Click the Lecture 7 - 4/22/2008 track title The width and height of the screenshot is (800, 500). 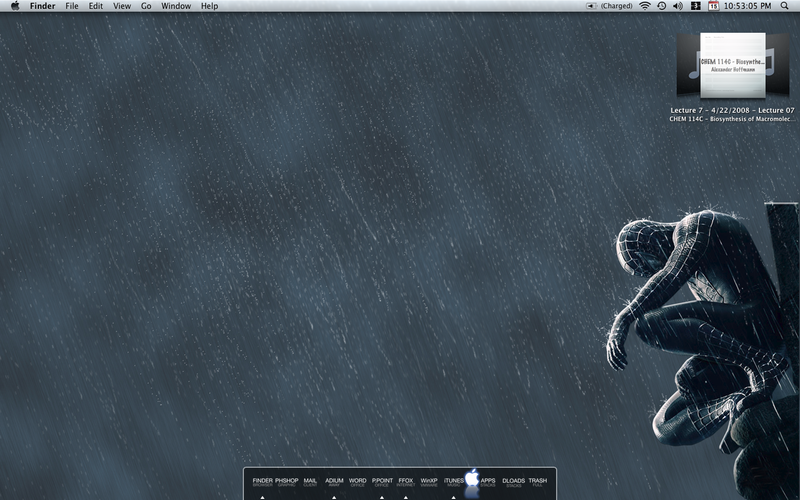coord(732,110)
